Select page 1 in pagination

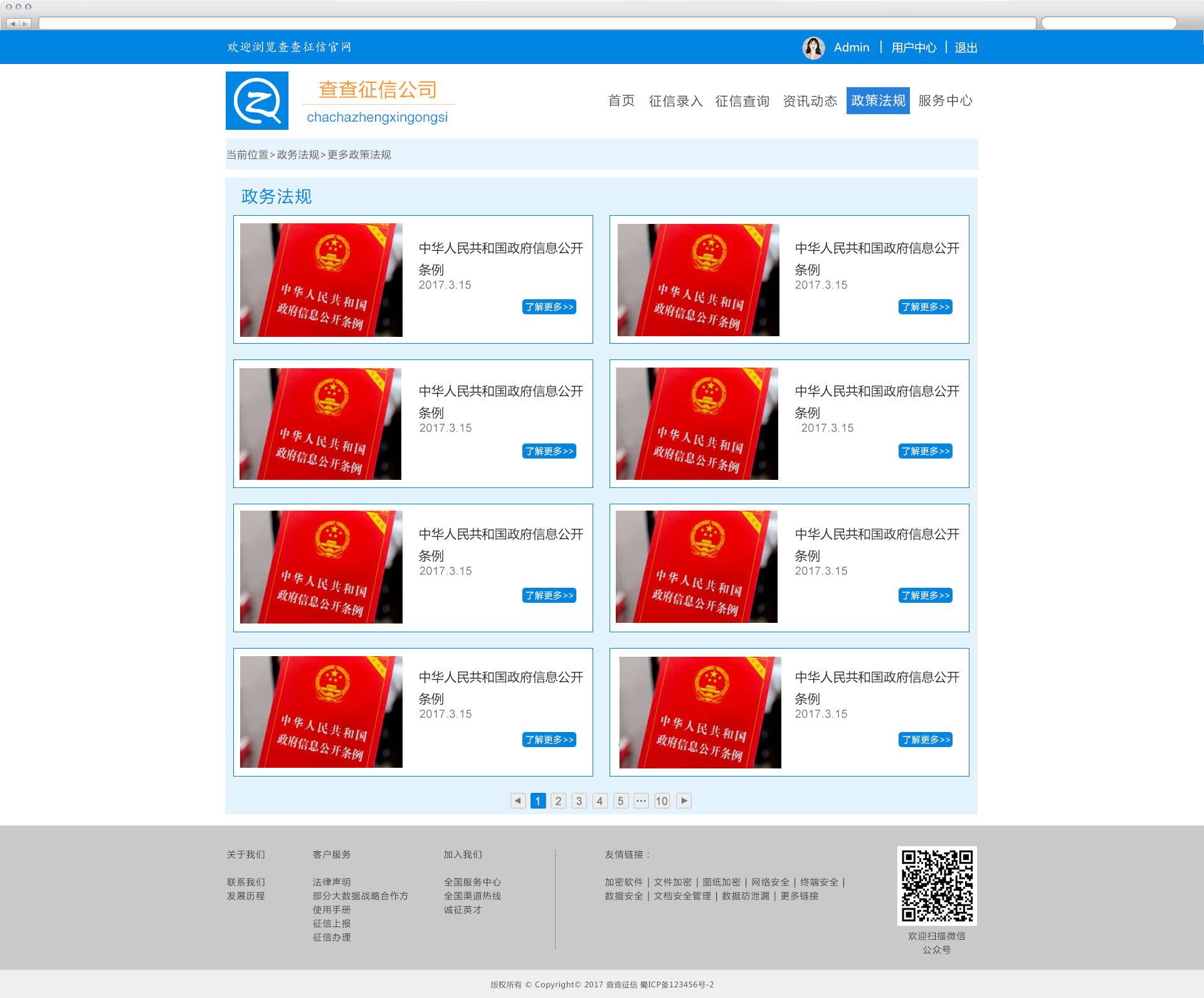[538, 800]
